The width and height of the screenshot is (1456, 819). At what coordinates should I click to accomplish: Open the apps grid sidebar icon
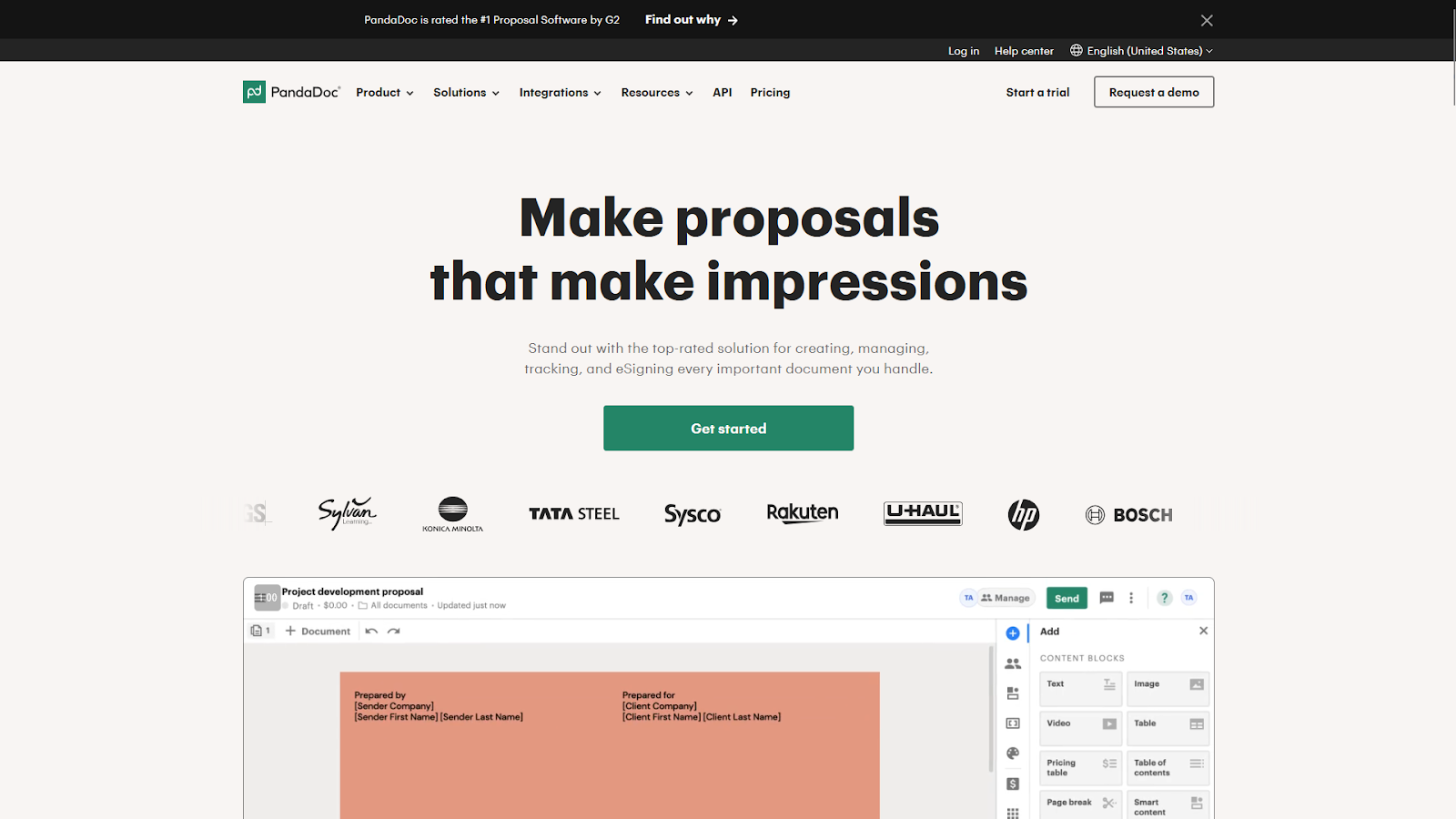point(1013,813)
